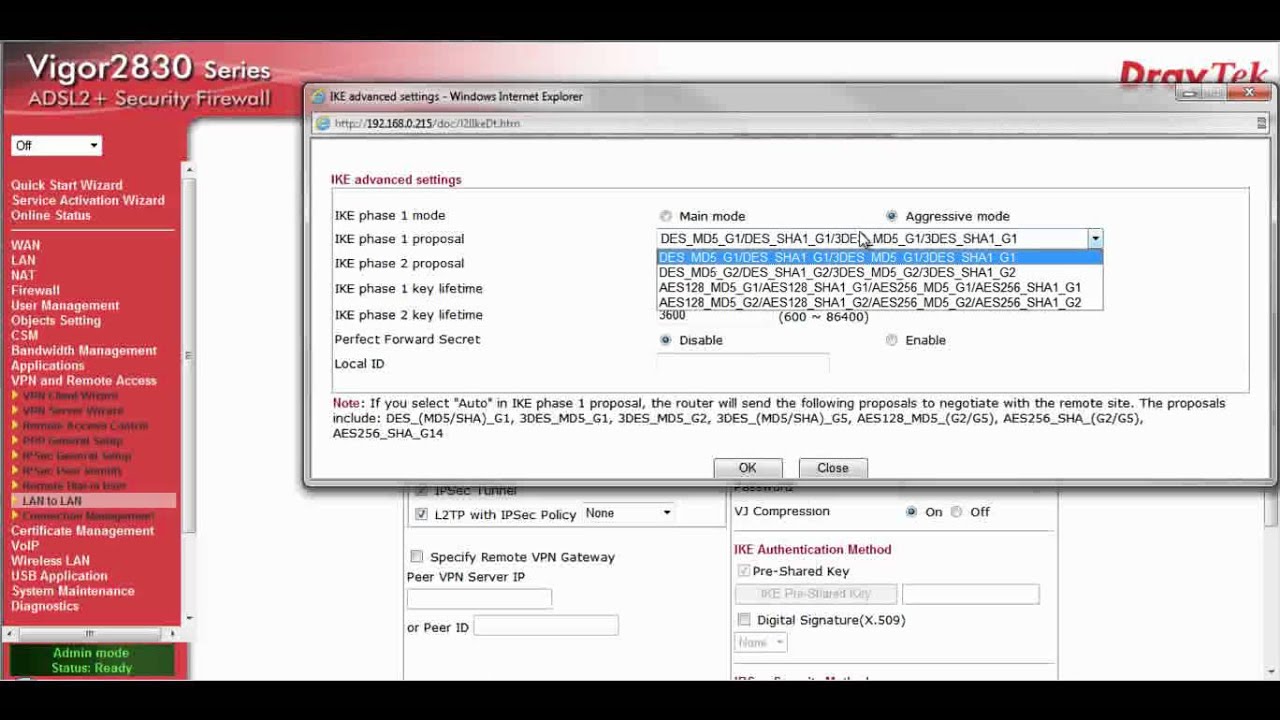Click Close in IKE advanced settings
Screen dimensions: 1280x720
[832, 468]
